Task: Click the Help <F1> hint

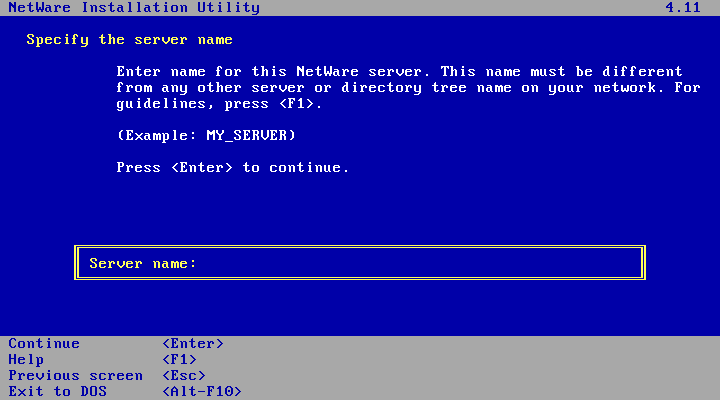Action: 102,360
